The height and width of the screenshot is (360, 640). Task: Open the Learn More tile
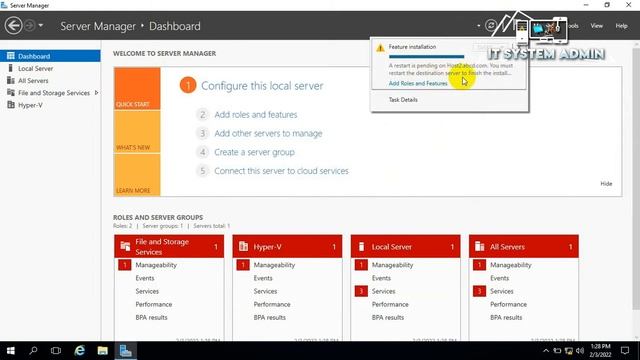(137, 175)
